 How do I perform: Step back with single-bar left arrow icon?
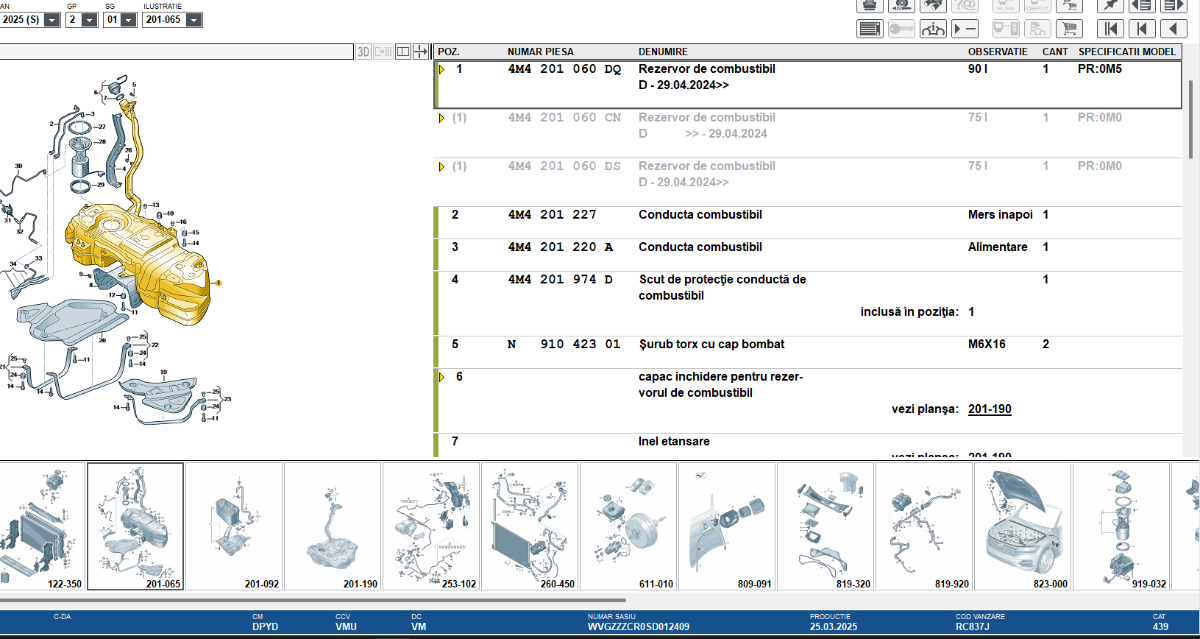(1140, 28)
